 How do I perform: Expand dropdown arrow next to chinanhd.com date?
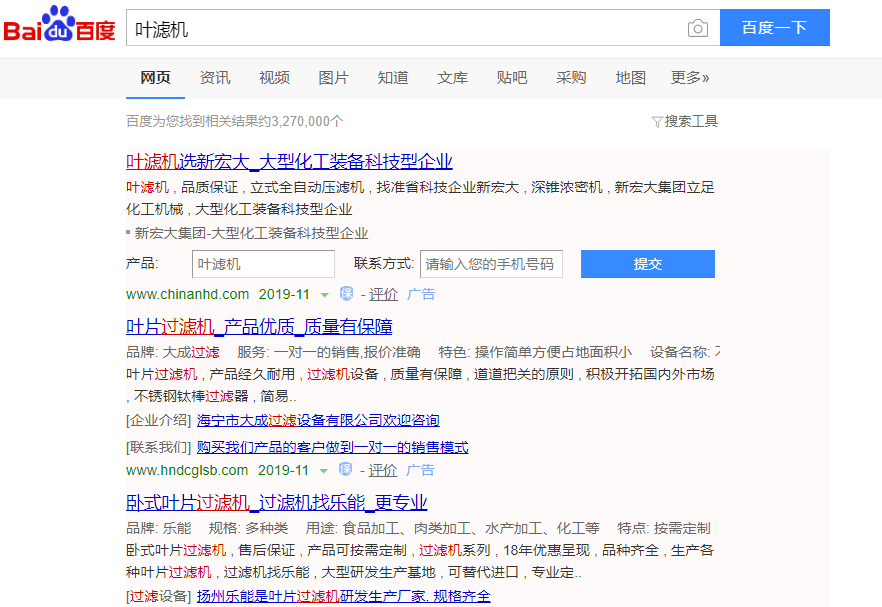[x=325, y=295]
